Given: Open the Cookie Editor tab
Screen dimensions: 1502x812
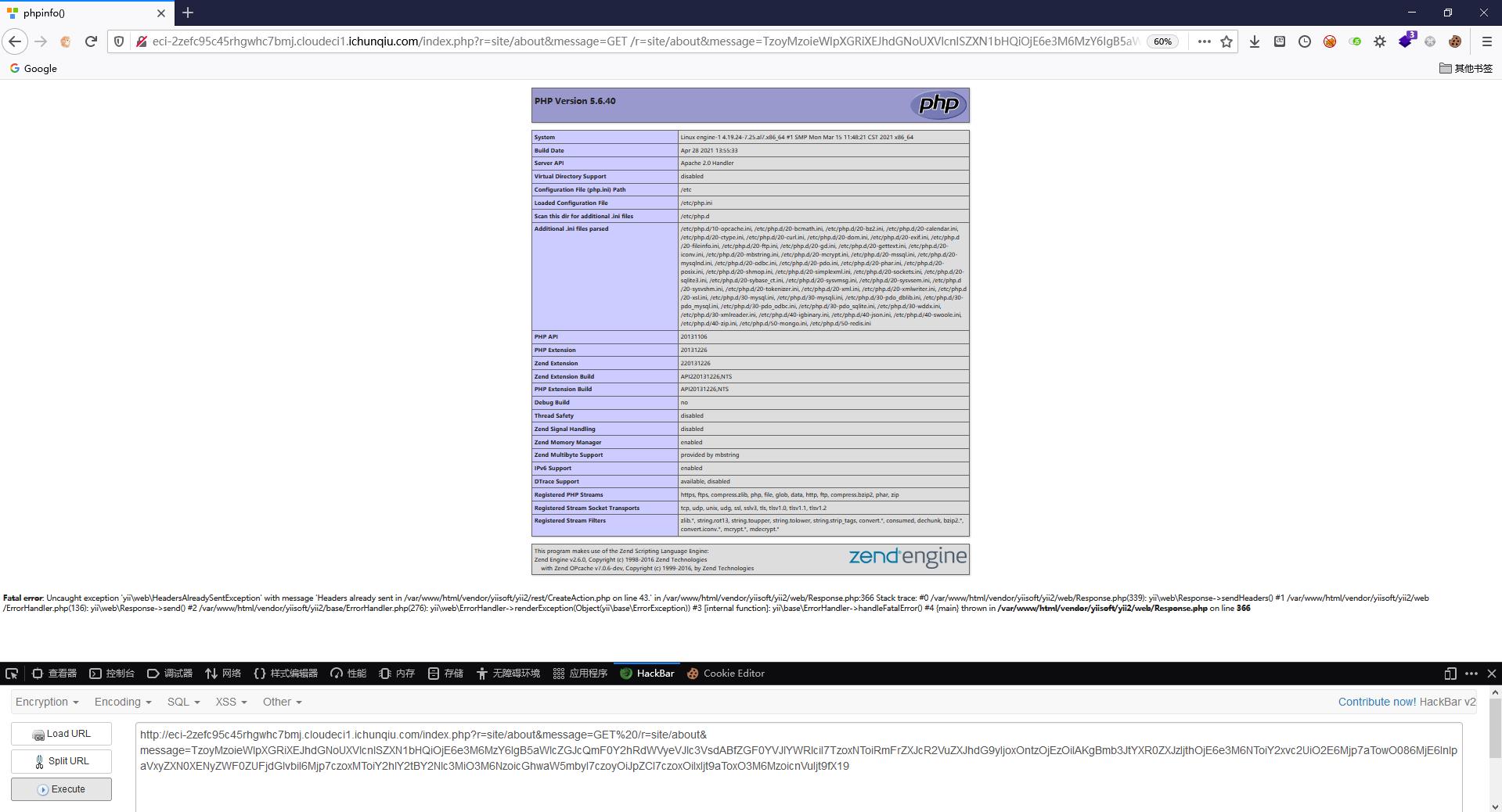Looking at the screenshot, I should (x=726, y=674).
